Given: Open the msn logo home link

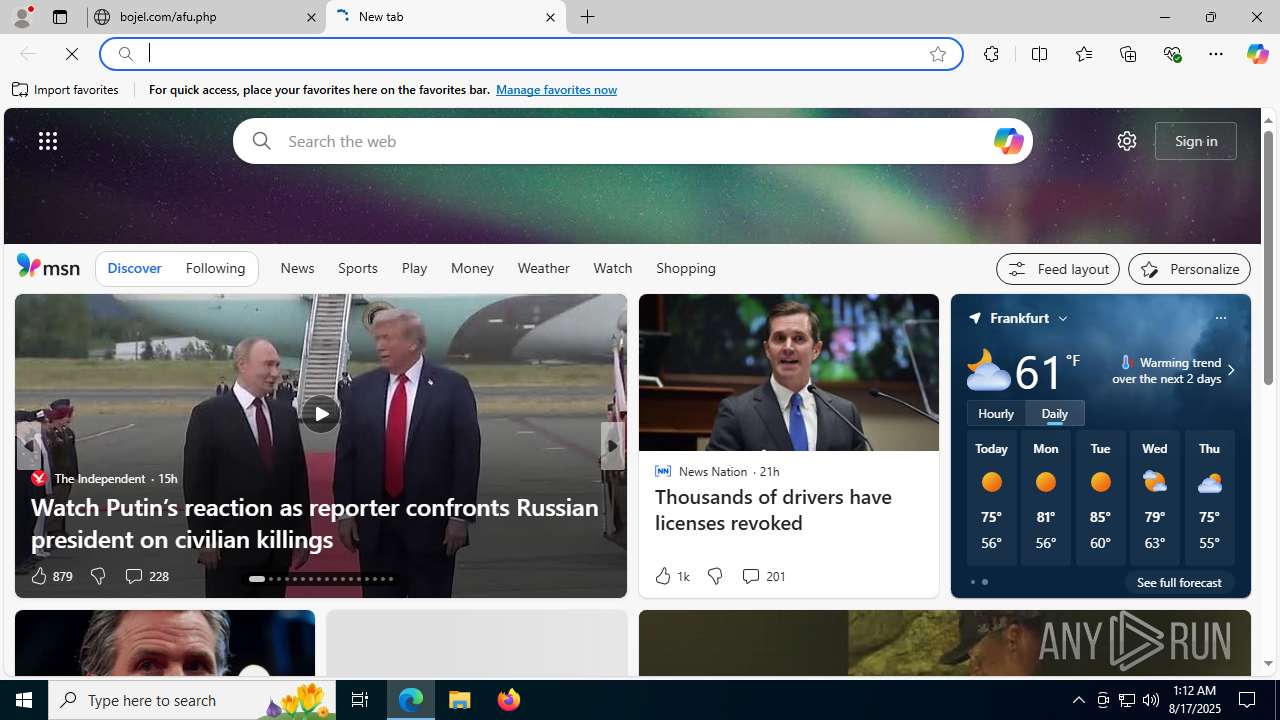Looking at the screenshot, I should (x=48, y=266).
